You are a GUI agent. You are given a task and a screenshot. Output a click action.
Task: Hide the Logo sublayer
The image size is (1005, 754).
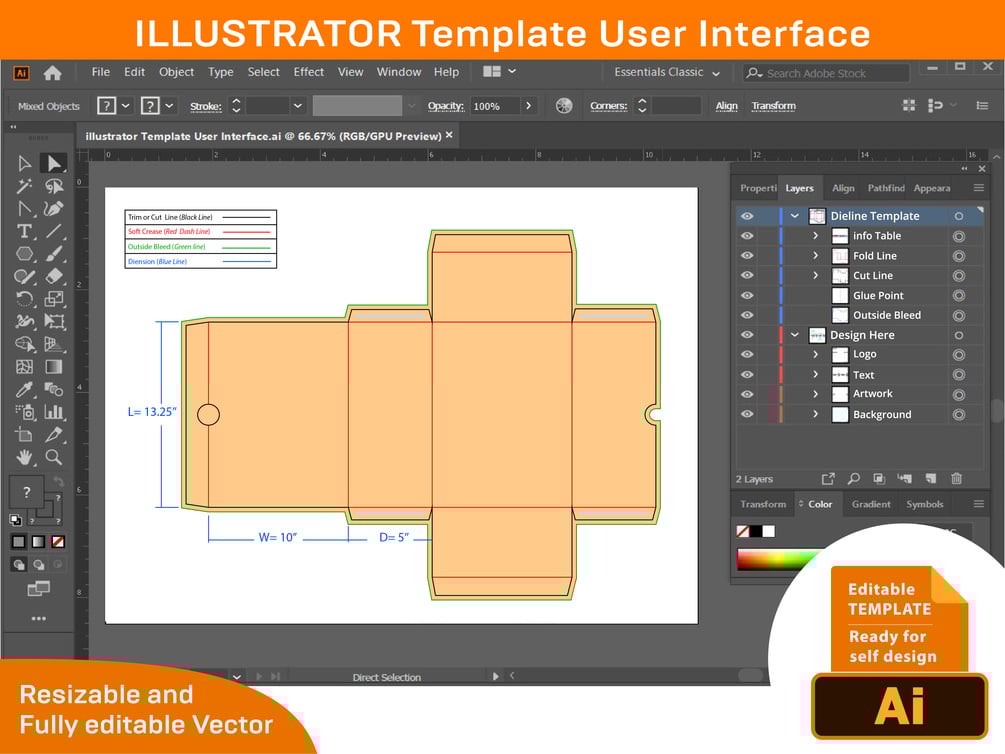tap(747, 355)
